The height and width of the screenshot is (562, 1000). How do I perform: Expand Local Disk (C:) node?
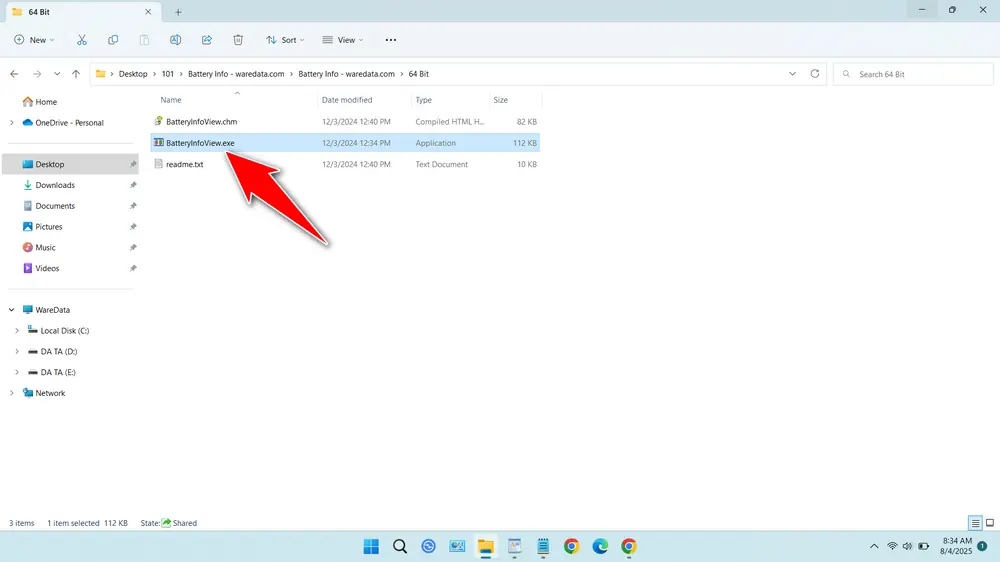17,330
